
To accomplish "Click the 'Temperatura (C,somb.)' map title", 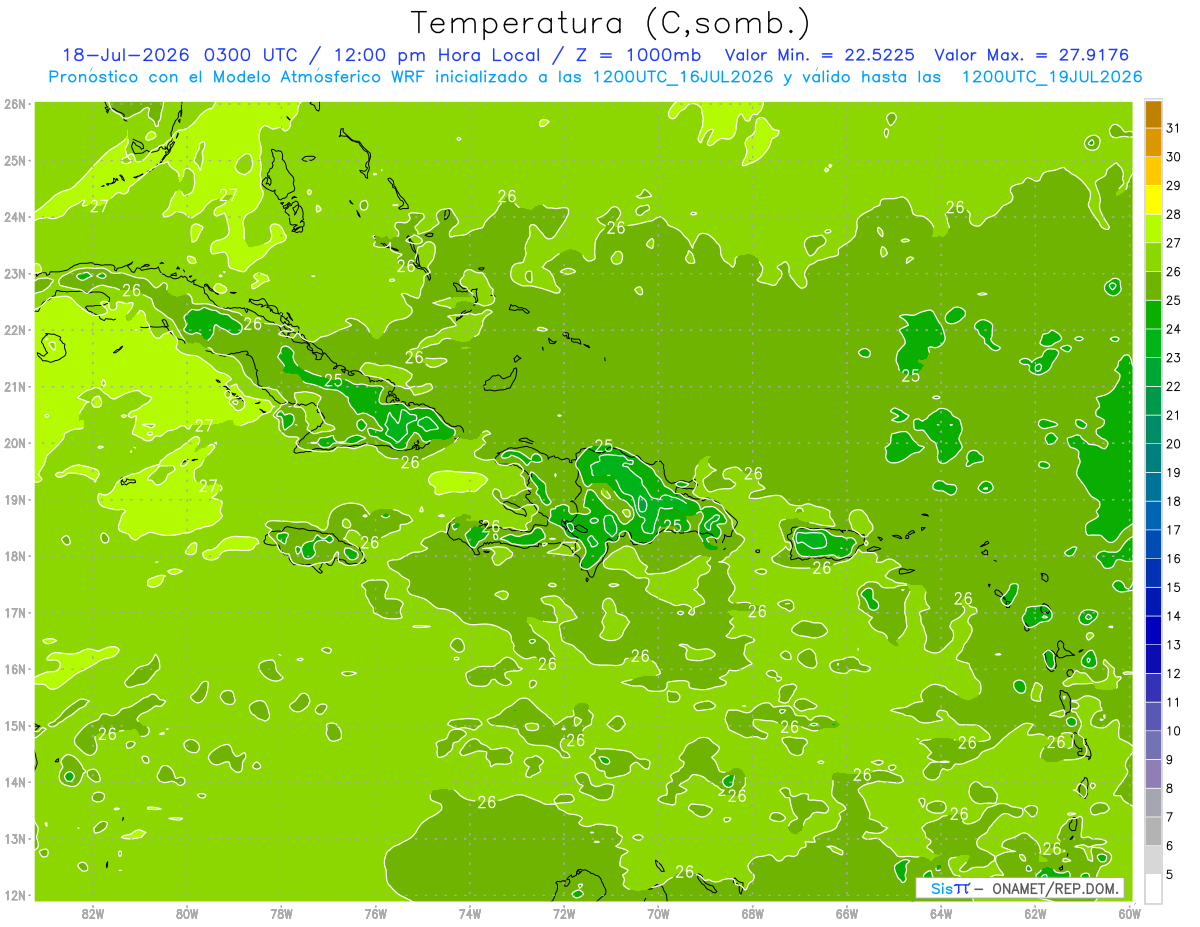I will coord(611,22).
